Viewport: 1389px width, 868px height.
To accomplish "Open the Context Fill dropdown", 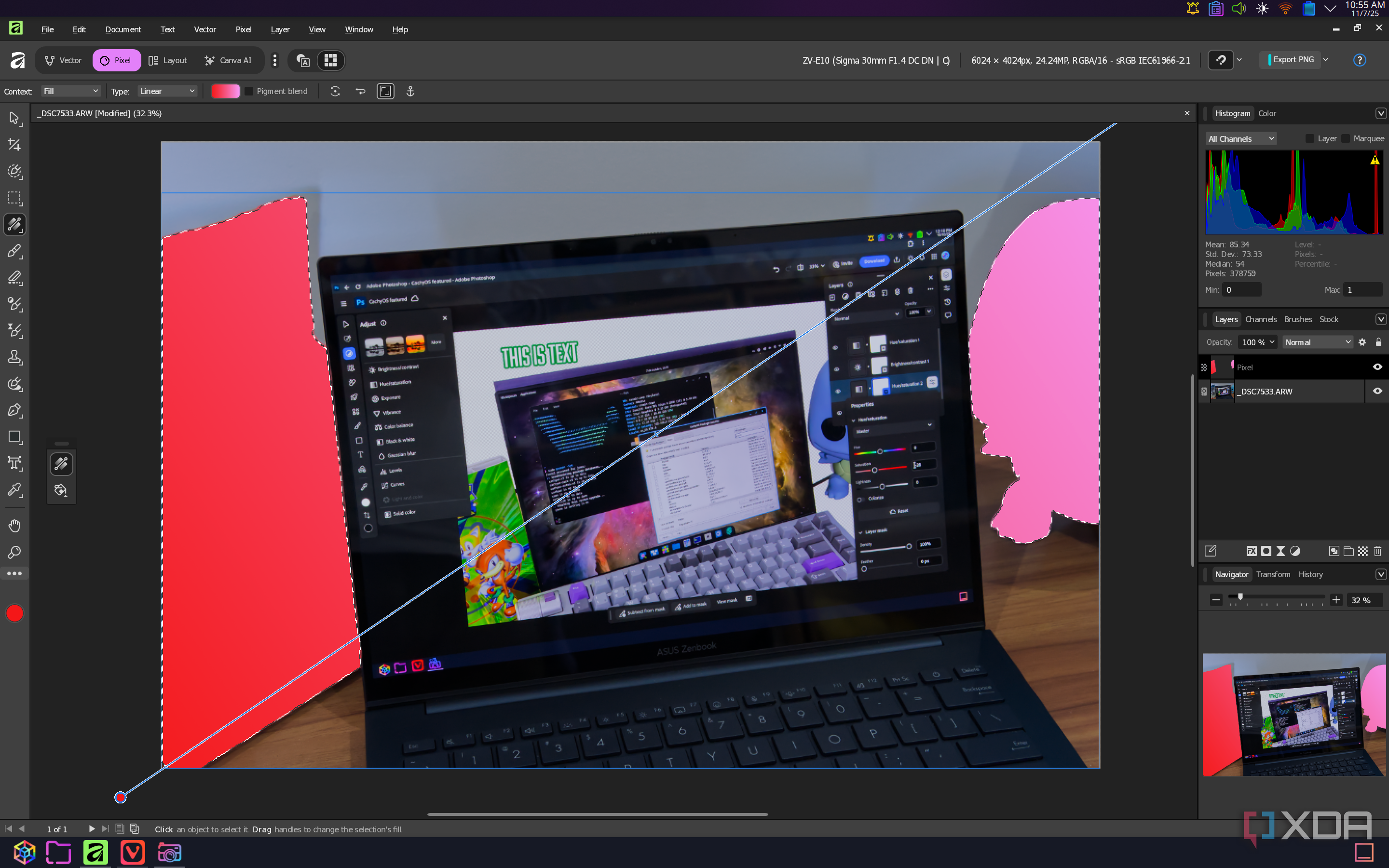I will coord(70,91).
